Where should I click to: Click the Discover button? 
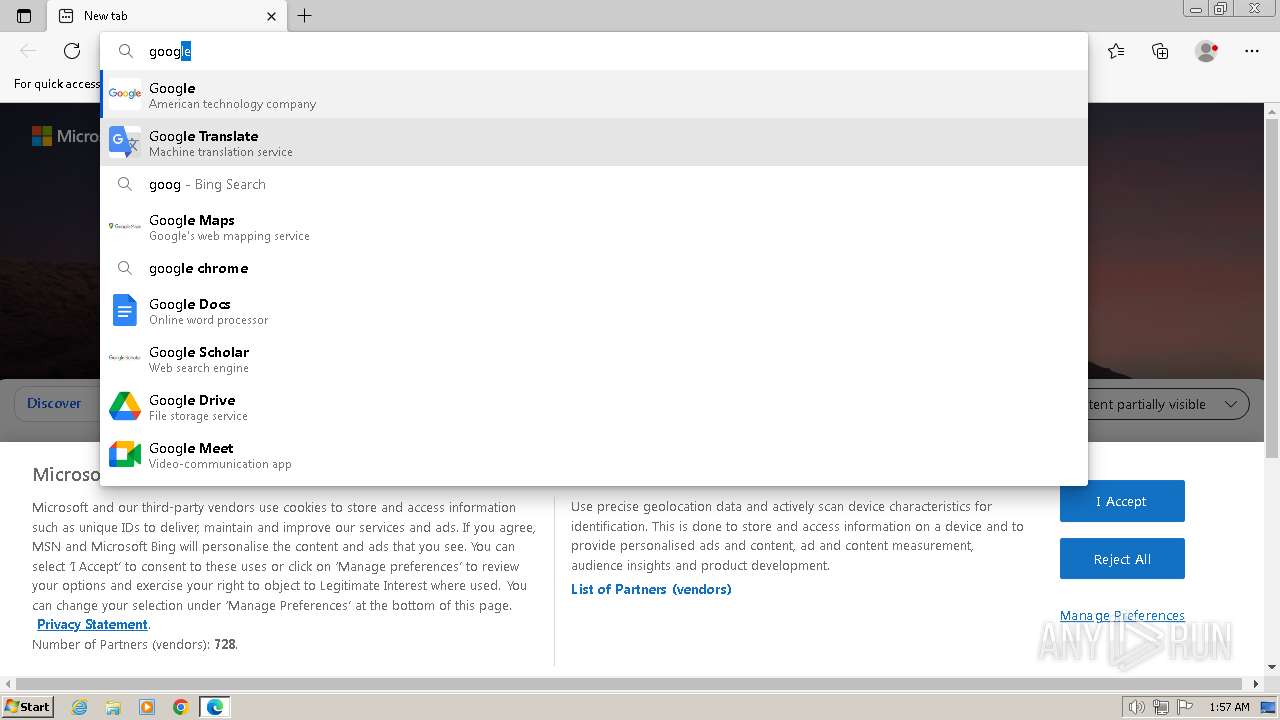coord(54,403)
